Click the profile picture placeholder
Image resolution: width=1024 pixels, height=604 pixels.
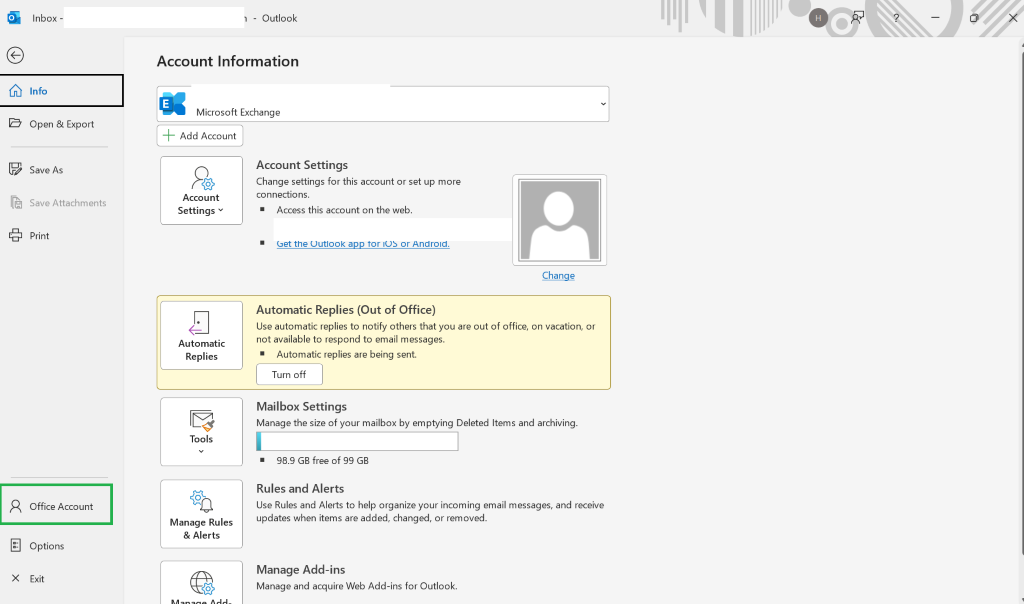tap(559, 220)
